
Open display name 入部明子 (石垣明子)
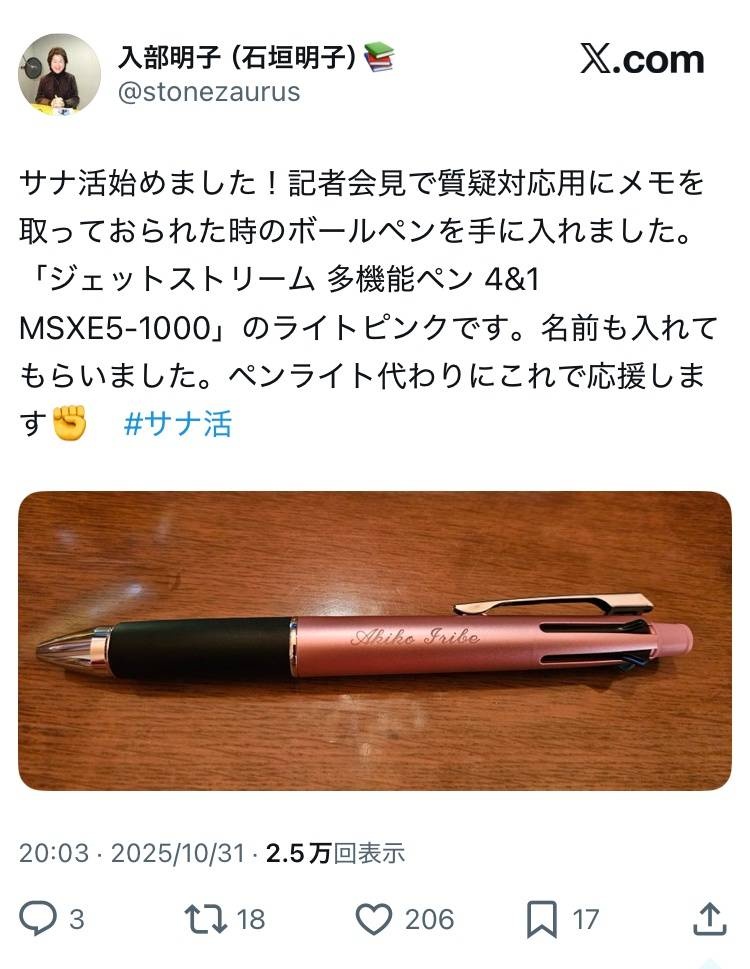237,57
